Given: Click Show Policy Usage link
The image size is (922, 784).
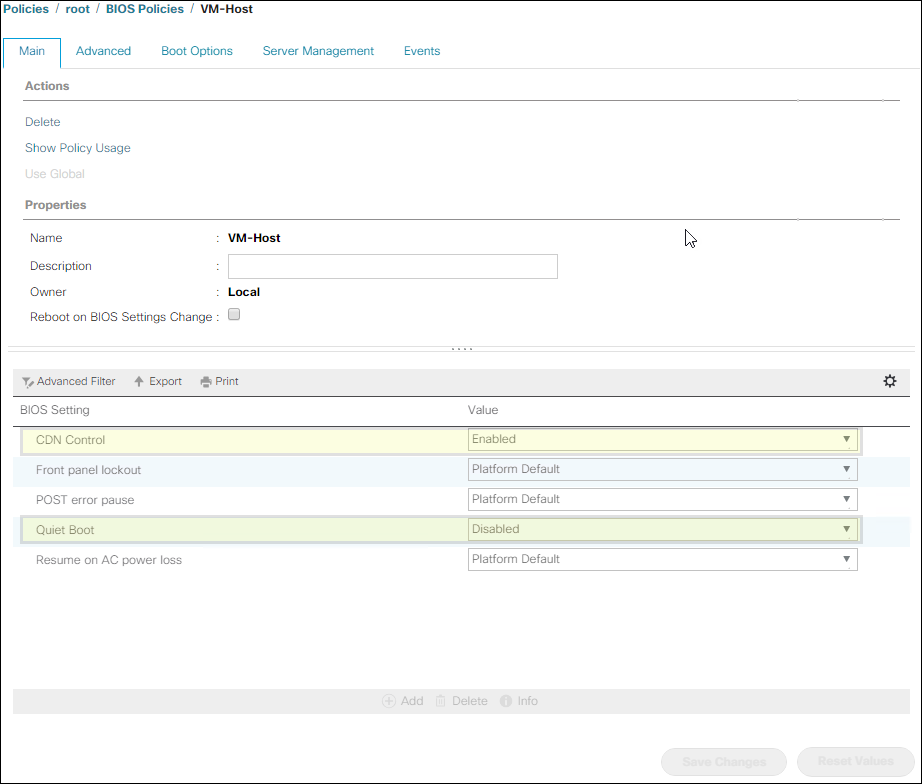Looking at the screenshot, I should pyautogui.click(x=78, y=148).
